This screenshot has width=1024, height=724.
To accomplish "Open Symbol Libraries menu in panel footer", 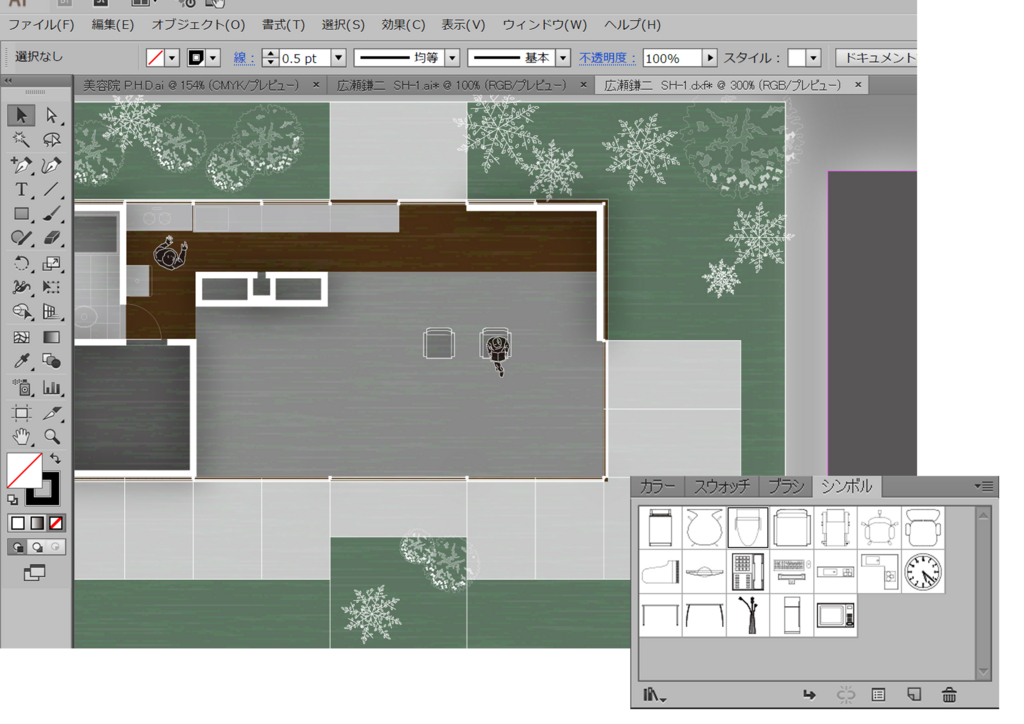I will point(654,695).
